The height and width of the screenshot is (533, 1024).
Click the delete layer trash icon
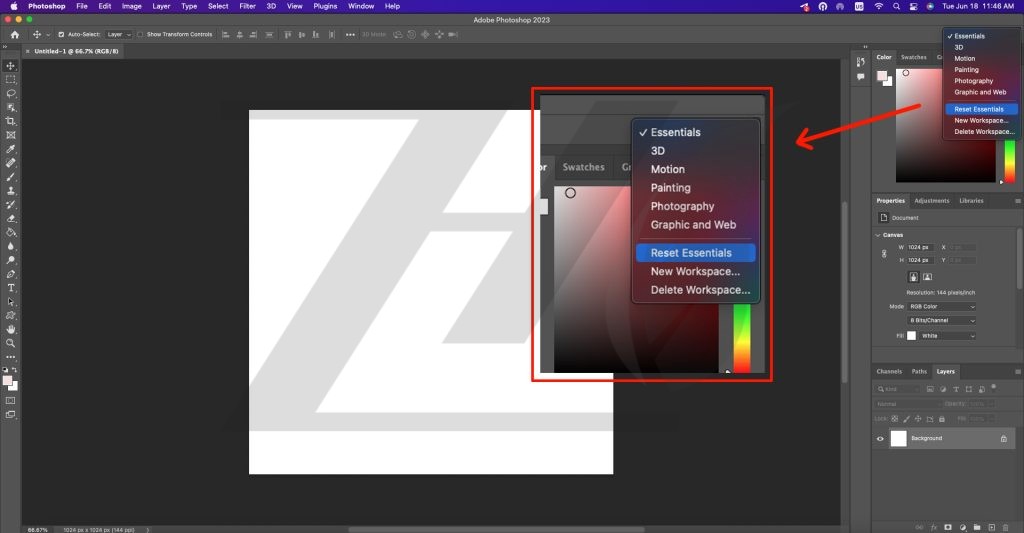coord(1007,527)
